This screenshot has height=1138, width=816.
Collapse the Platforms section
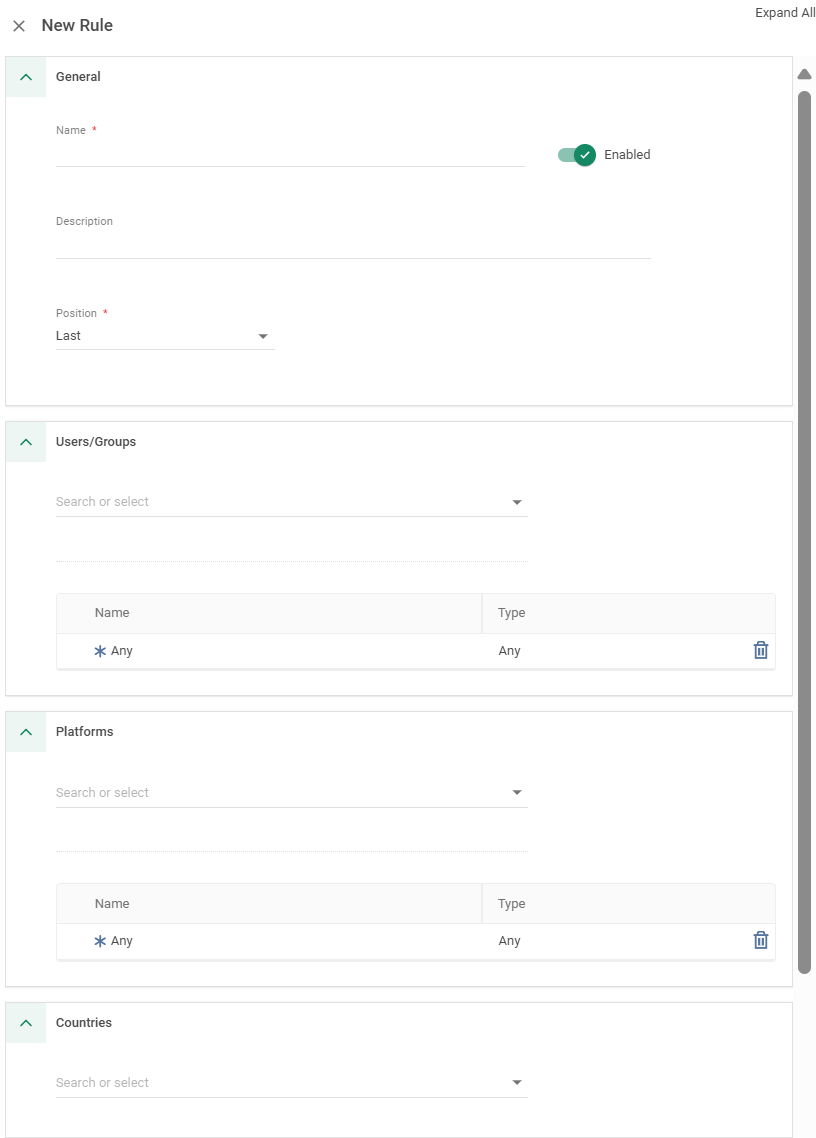[26, 732]
